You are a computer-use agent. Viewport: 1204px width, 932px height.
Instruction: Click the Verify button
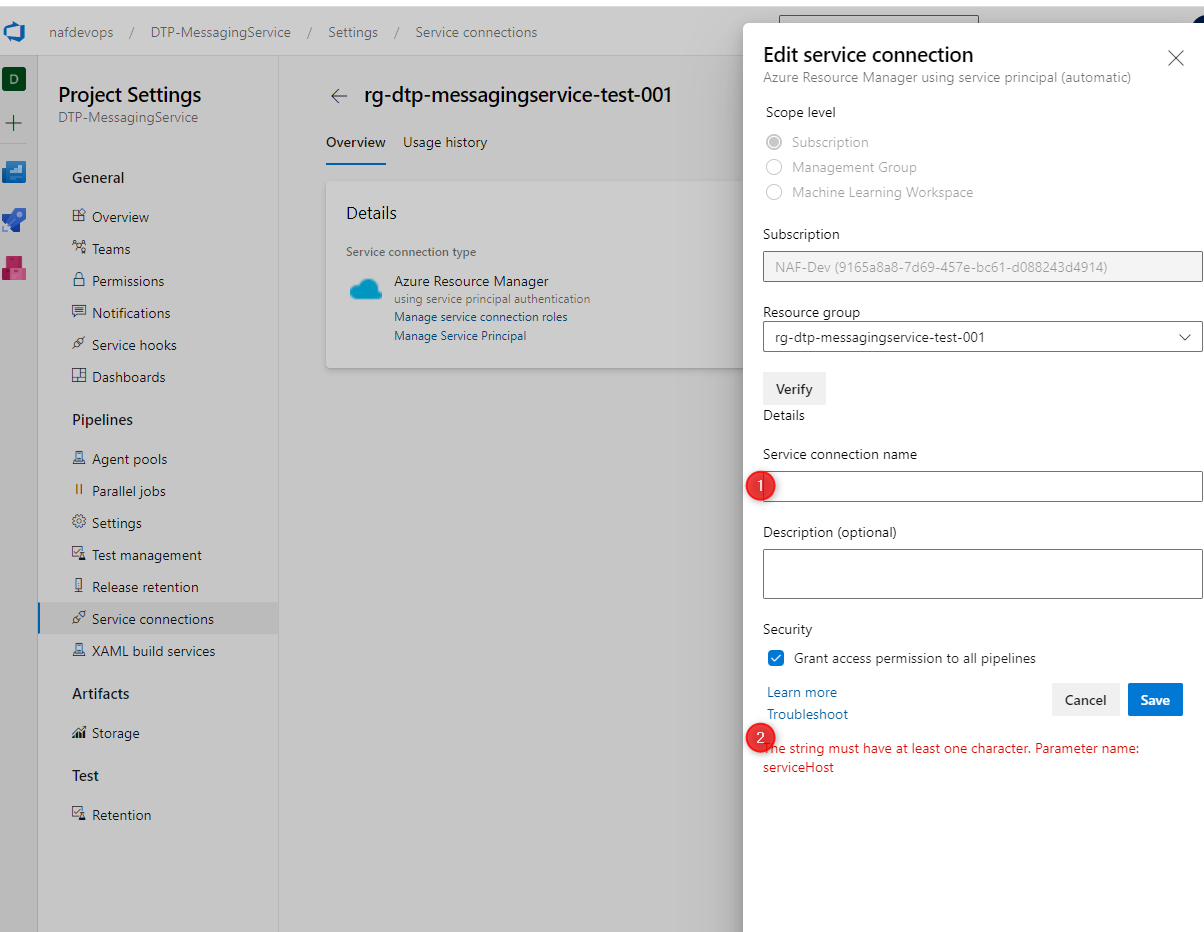(x=794, y=389)
